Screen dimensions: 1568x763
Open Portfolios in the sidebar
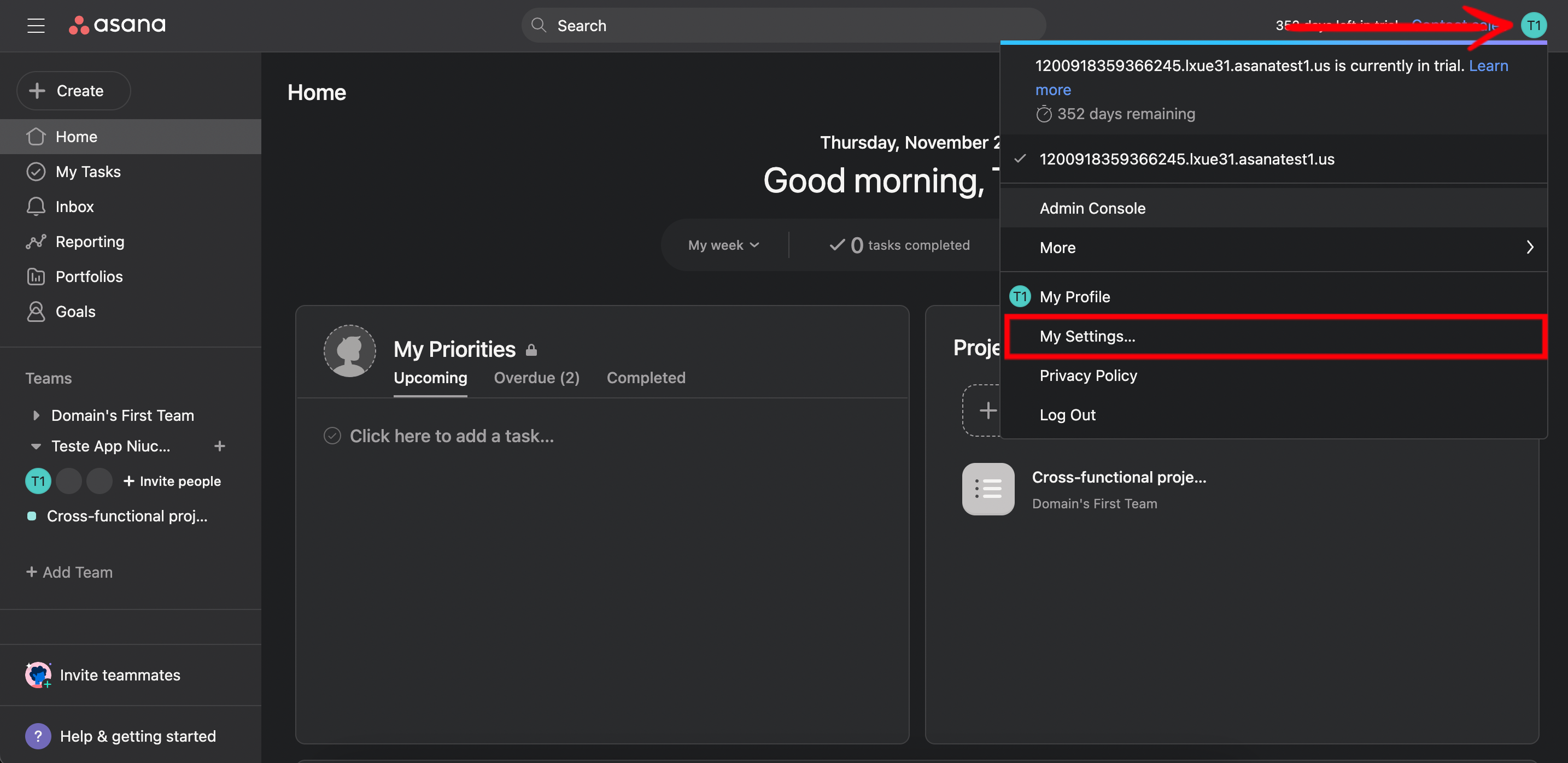[89, 276]
